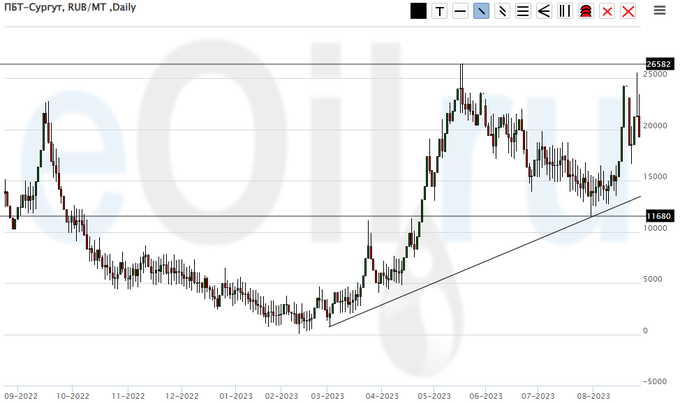Select the horizontal line drawing tool
Image resolution: width=680 pixels, height=403 pixels.
point(460,11)
